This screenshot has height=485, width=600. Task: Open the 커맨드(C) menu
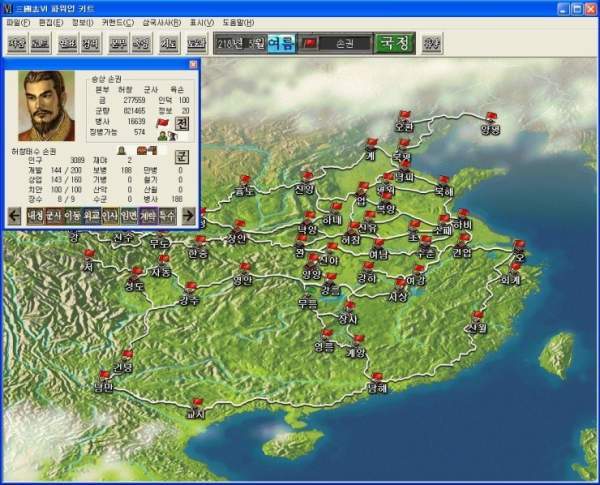pos(117,23)
